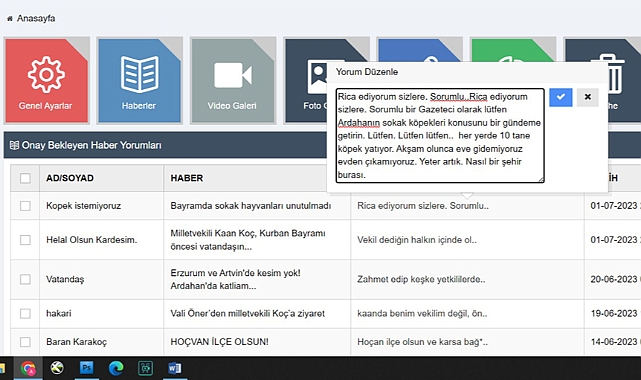Click the date 19-06-2023 in hakari row
The image size is (641, 380).
coord(615,313)
